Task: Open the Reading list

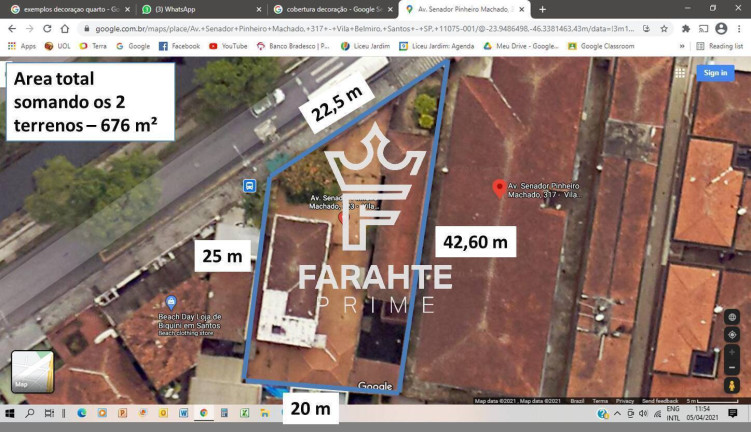Action: tap(720, 46)
